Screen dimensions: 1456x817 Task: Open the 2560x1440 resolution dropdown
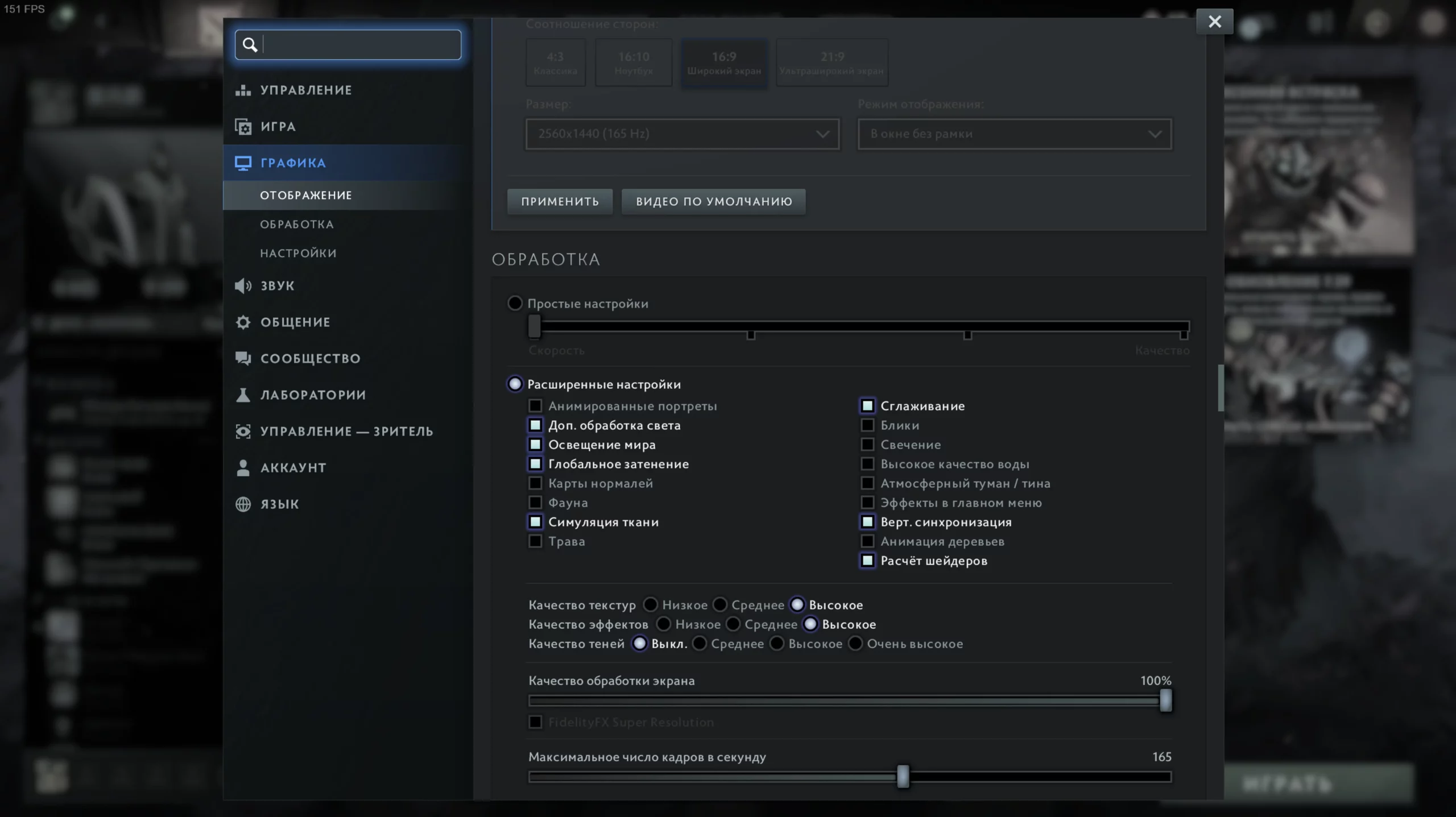pyautogui.click(x=682, y=134)
